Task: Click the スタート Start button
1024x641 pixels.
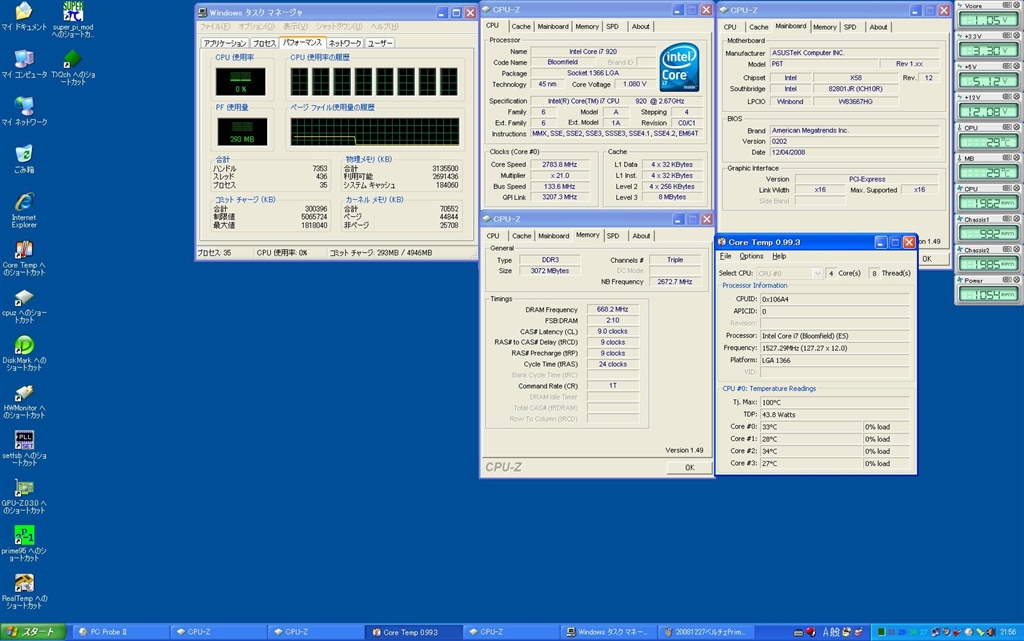Action: click(33, 632)
